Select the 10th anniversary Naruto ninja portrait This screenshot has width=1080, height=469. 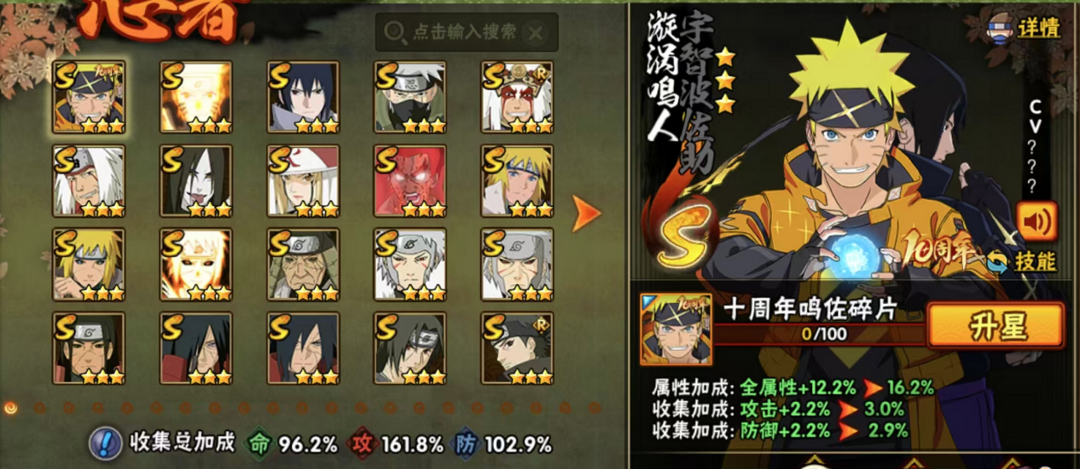pos(89,96)
